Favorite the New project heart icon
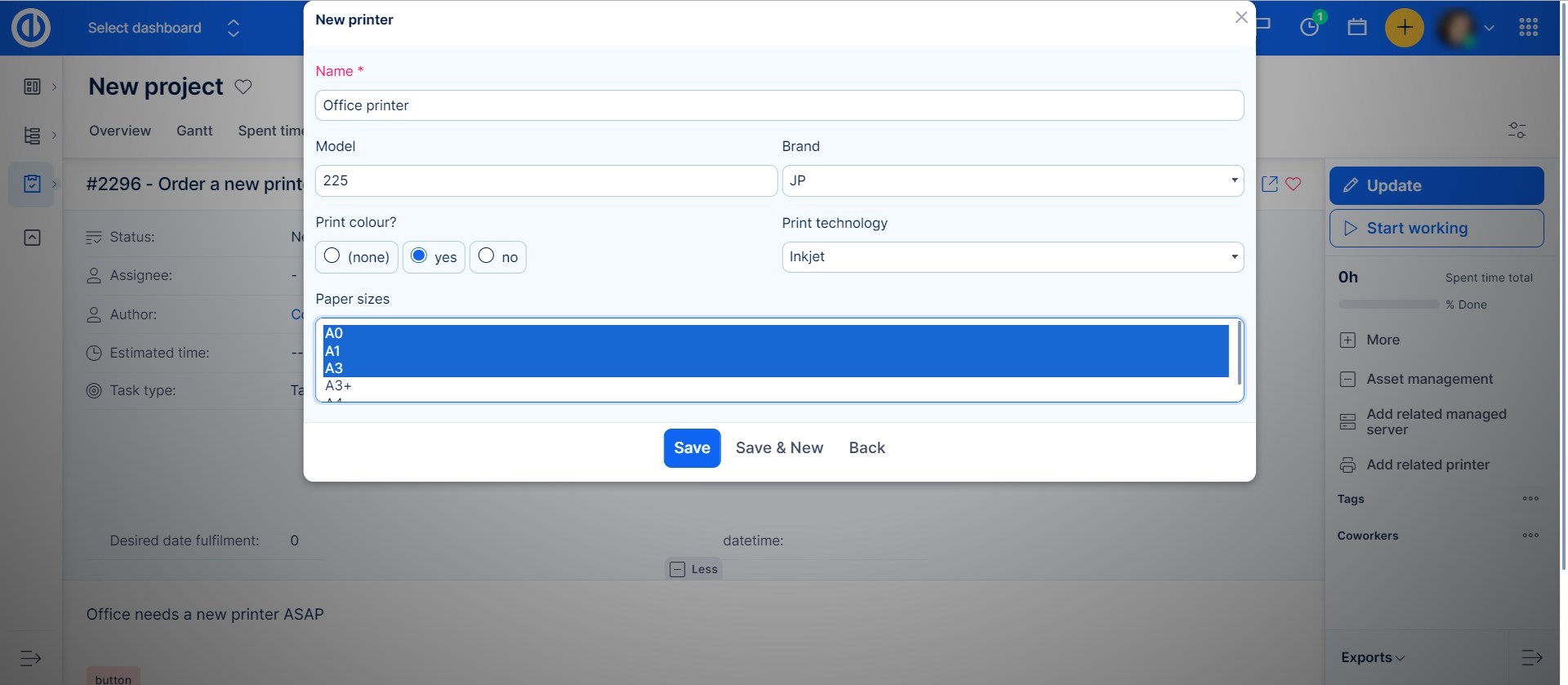Screen dimensions: 1568x685 coord(243,87)
